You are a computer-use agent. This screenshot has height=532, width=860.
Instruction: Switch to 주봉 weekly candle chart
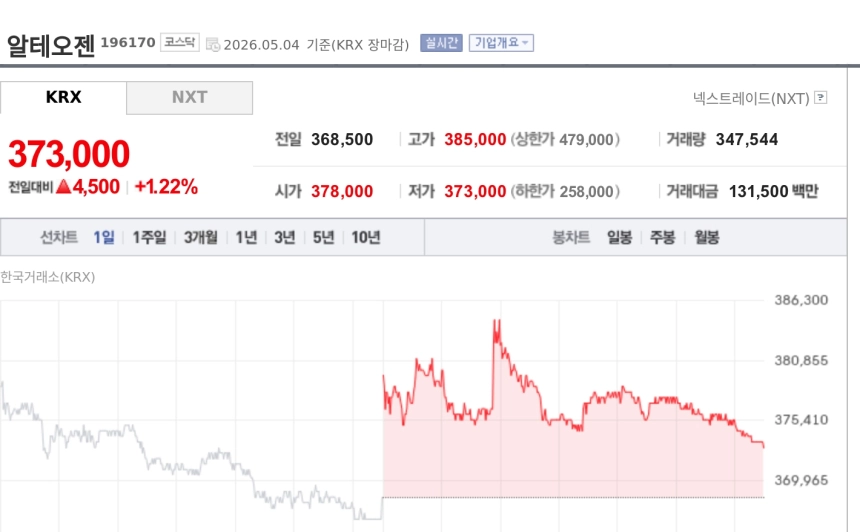(x=663, y=237)
